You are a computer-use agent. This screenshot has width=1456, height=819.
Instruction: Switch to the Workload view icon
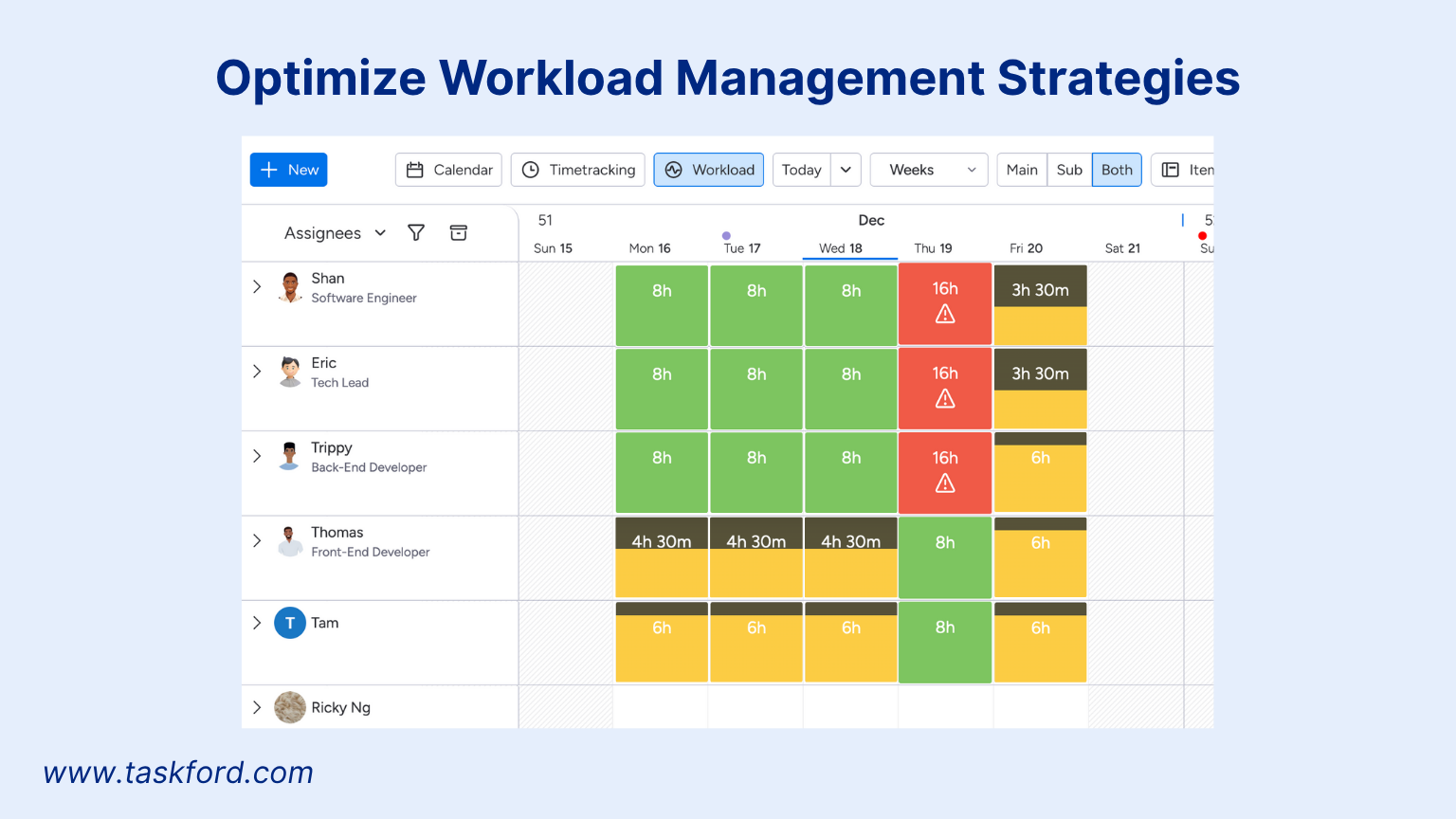(675, 169)
